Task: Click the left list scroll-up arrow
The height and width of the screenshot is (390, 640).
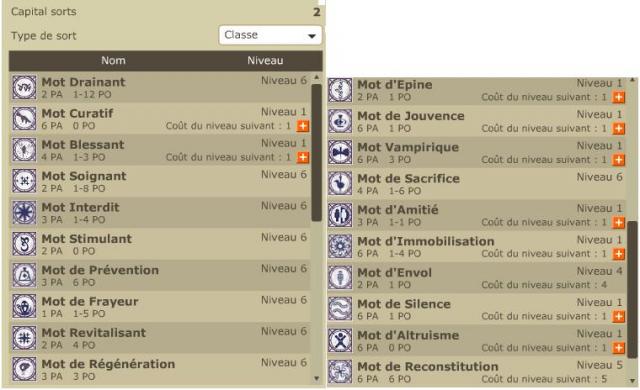Action: [316, 77]
